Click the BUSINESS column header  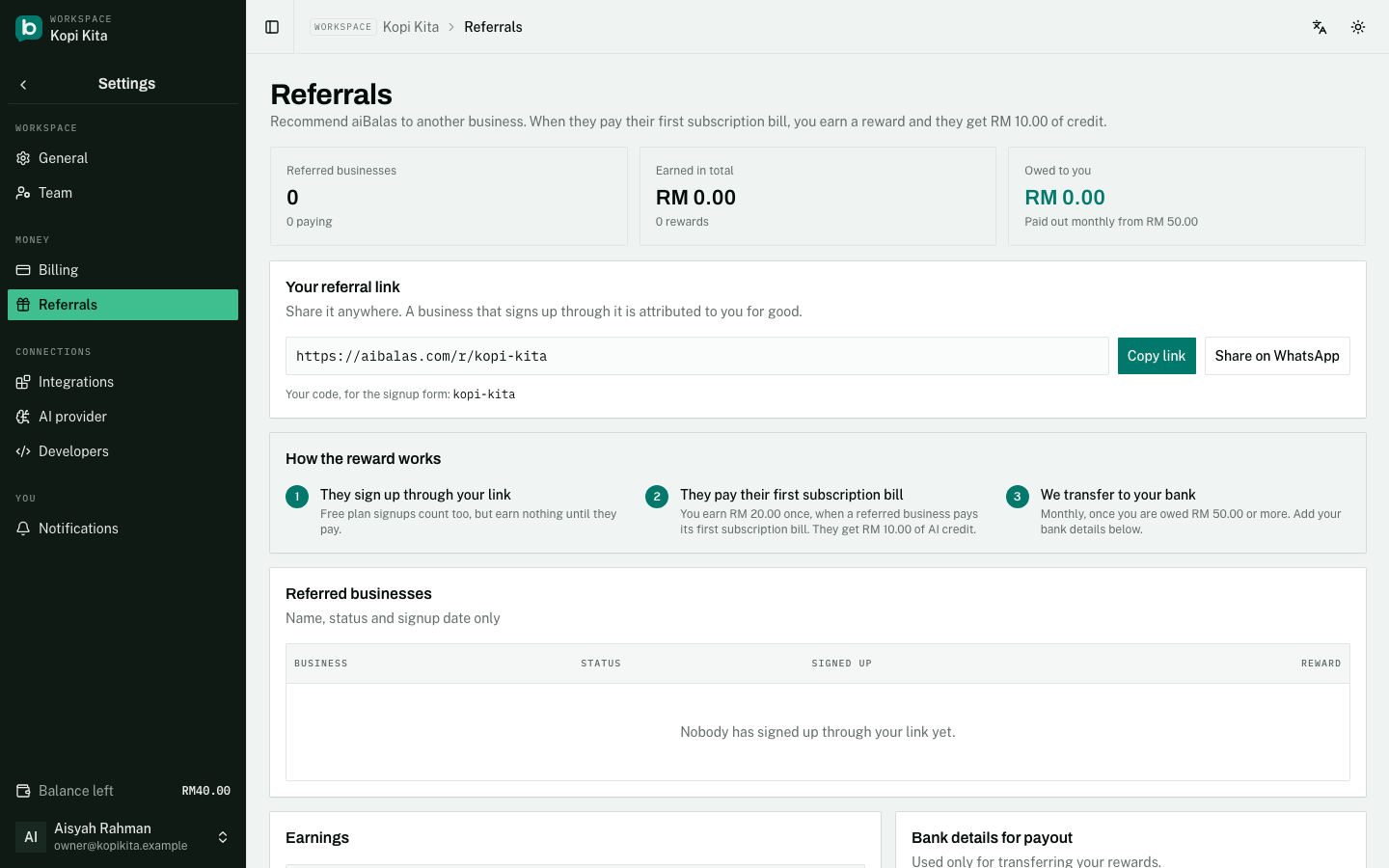tap(321, 664)
